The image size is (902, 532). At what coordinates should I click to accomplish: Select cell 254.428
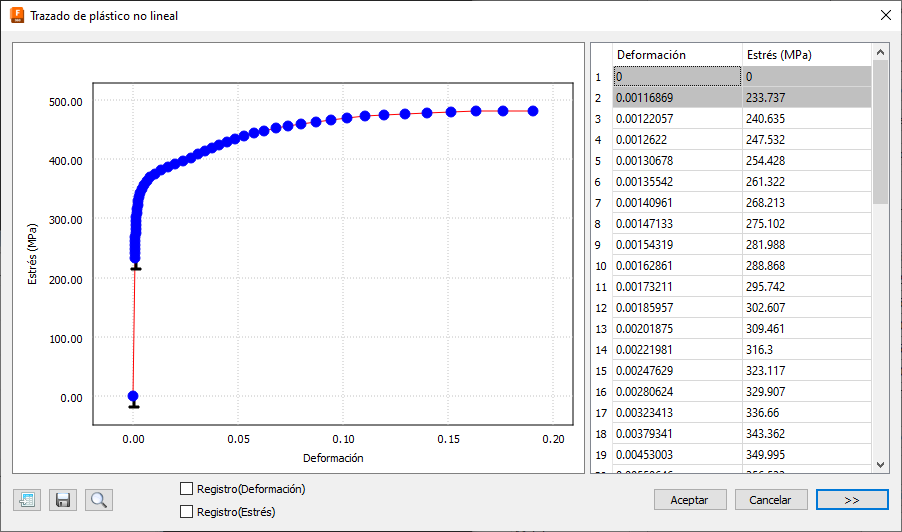(x=807, y=160)
